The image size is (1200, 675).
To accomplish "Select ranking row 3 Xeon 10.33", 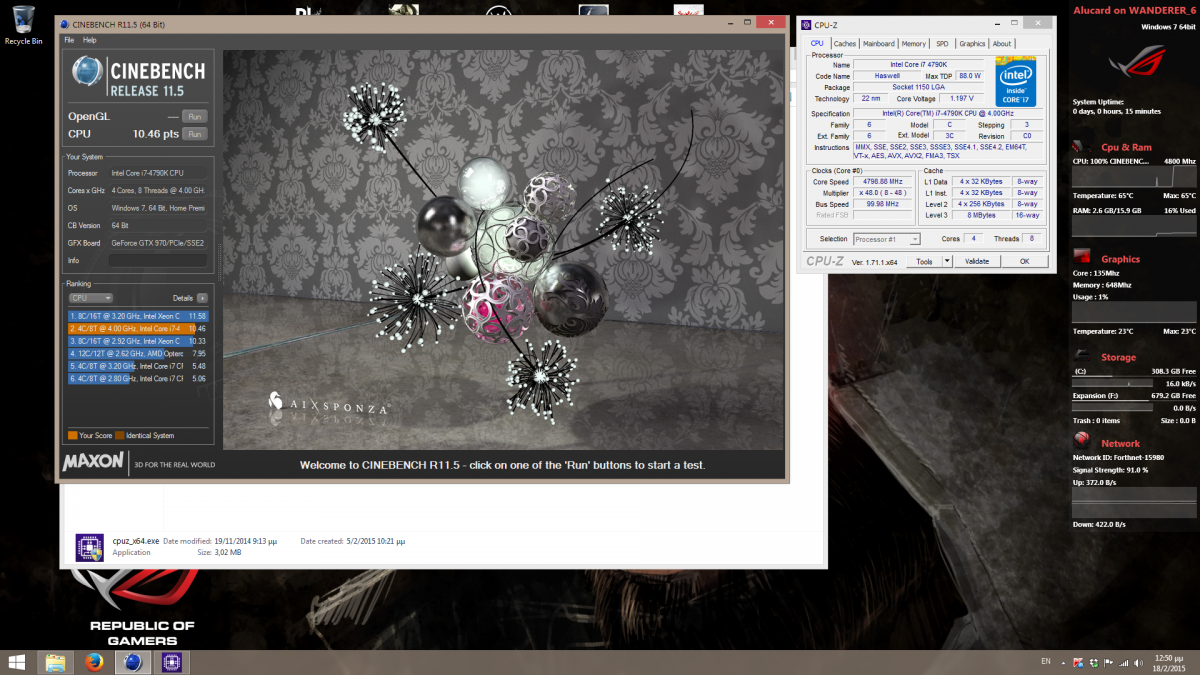I will [138, 341].
